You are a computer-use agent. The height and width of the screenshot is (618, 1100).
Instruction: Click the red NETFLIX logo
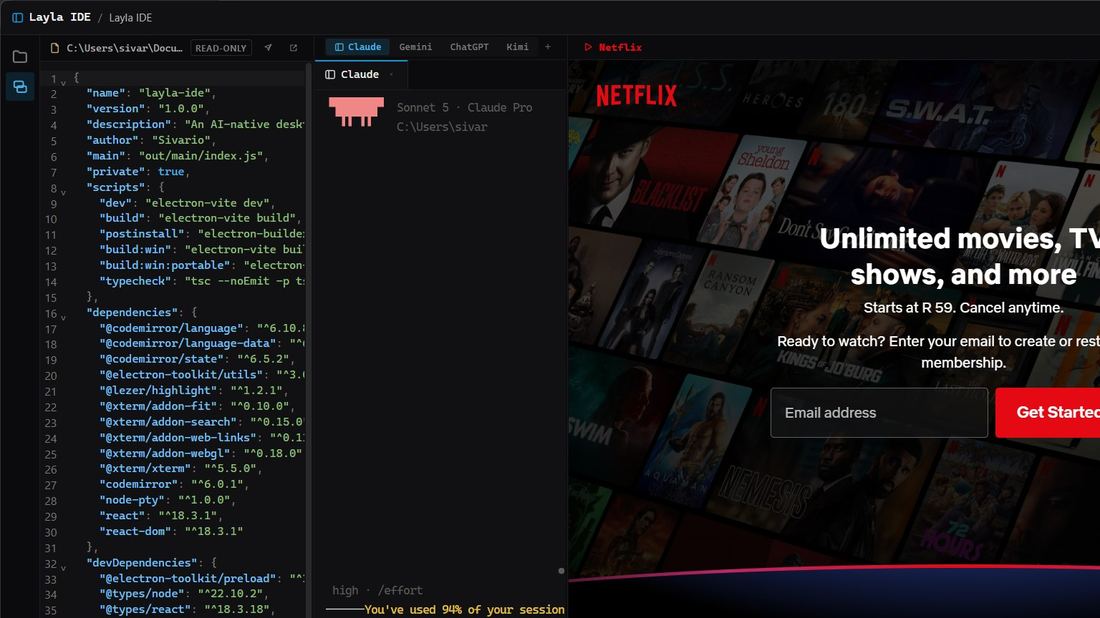(x=636, y=95)
